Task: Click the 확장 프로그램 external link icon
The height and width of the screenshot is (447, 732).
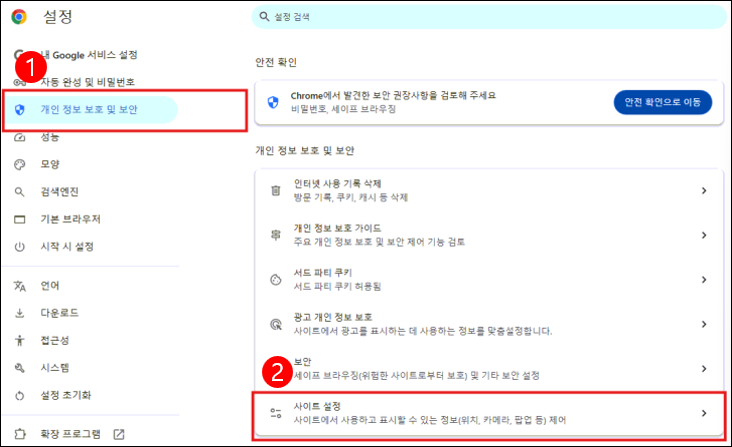Action: [x=119, y=434]
